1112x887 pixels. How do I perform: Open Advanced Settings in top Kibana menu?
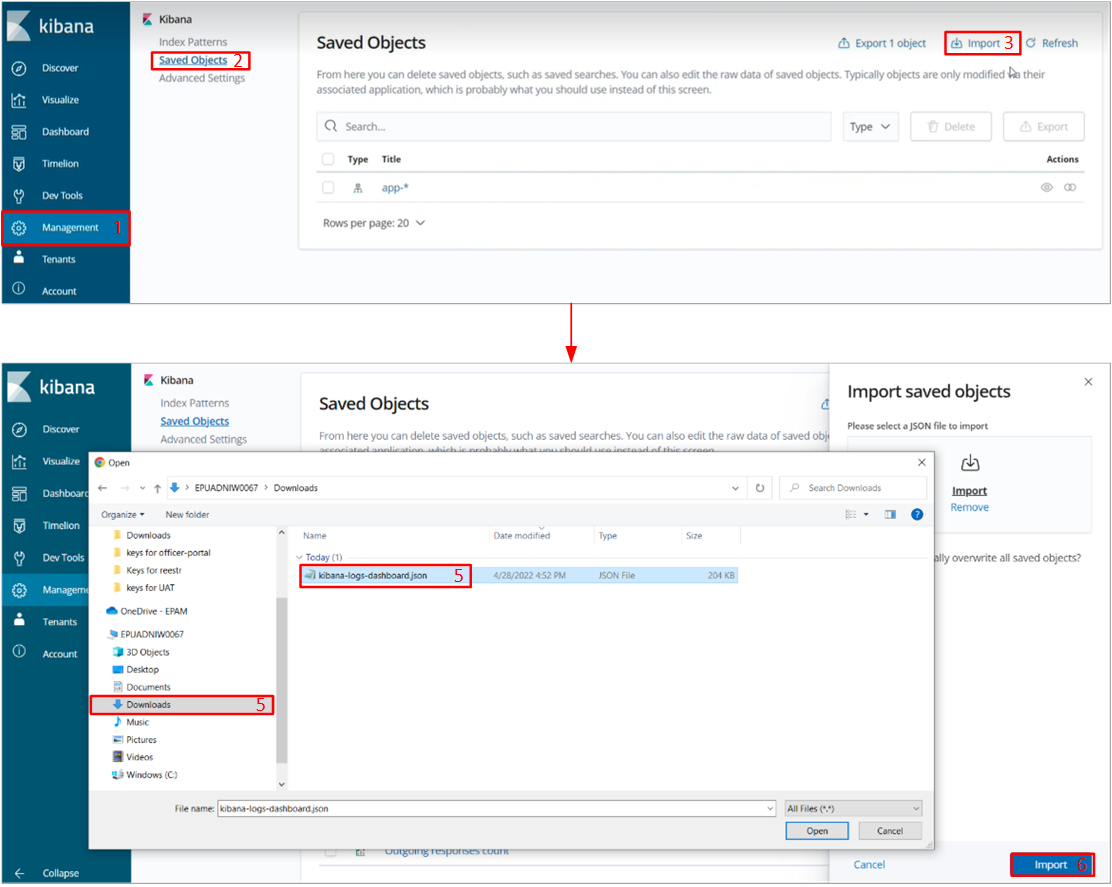coord(201,78)
